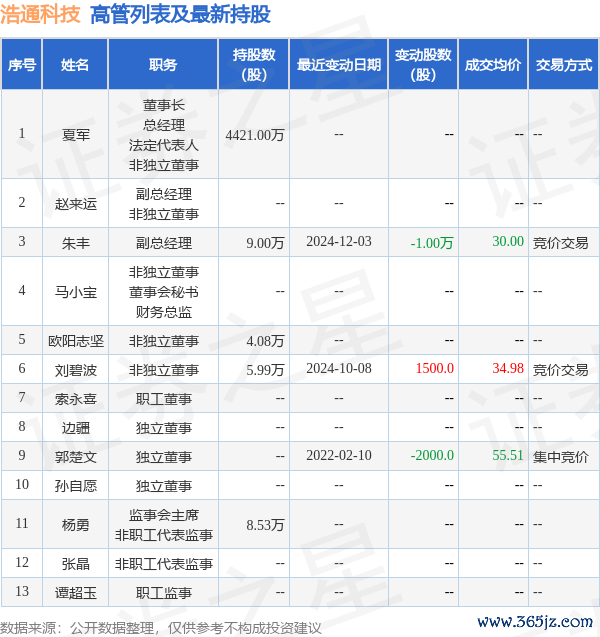Select the name 朱丰

[76, 243]
